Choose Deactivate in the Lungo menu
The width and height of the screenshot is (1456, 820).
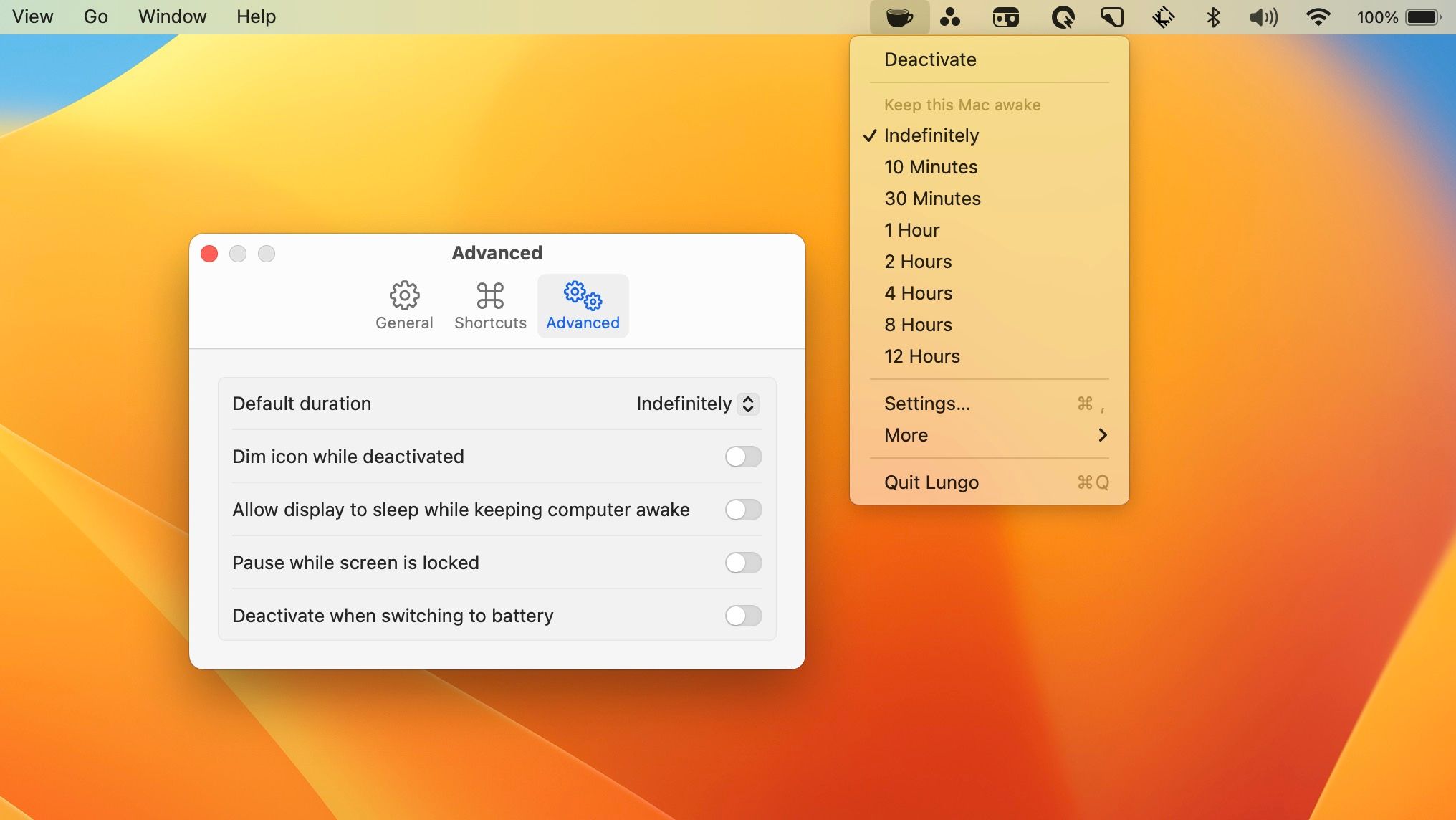click(x=989, y=59)
